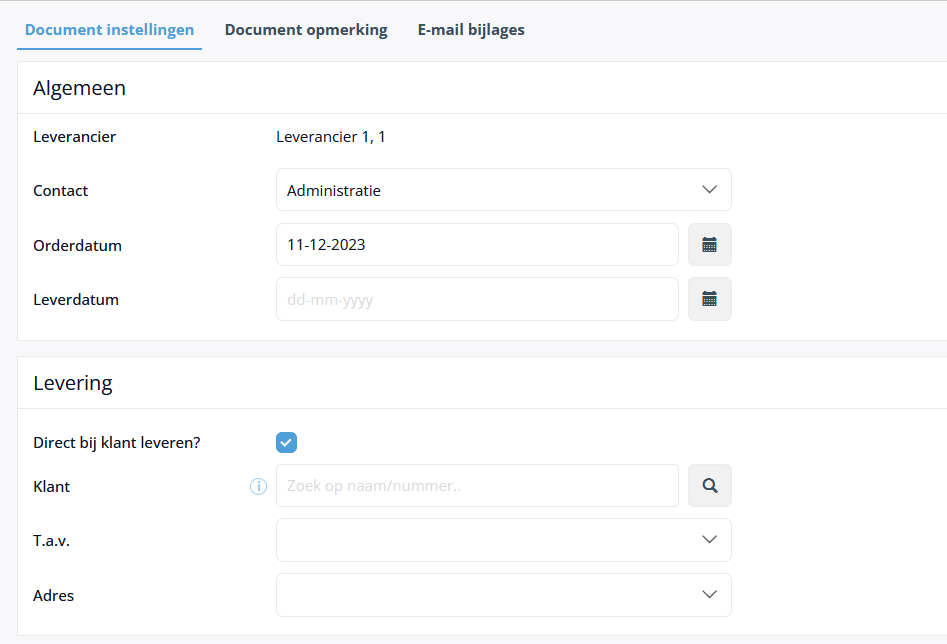Viewport: 947px width, 644px height.
Task: Uncheck Direct bij klant leveren checkbox
Action: [x=286, y=442]
